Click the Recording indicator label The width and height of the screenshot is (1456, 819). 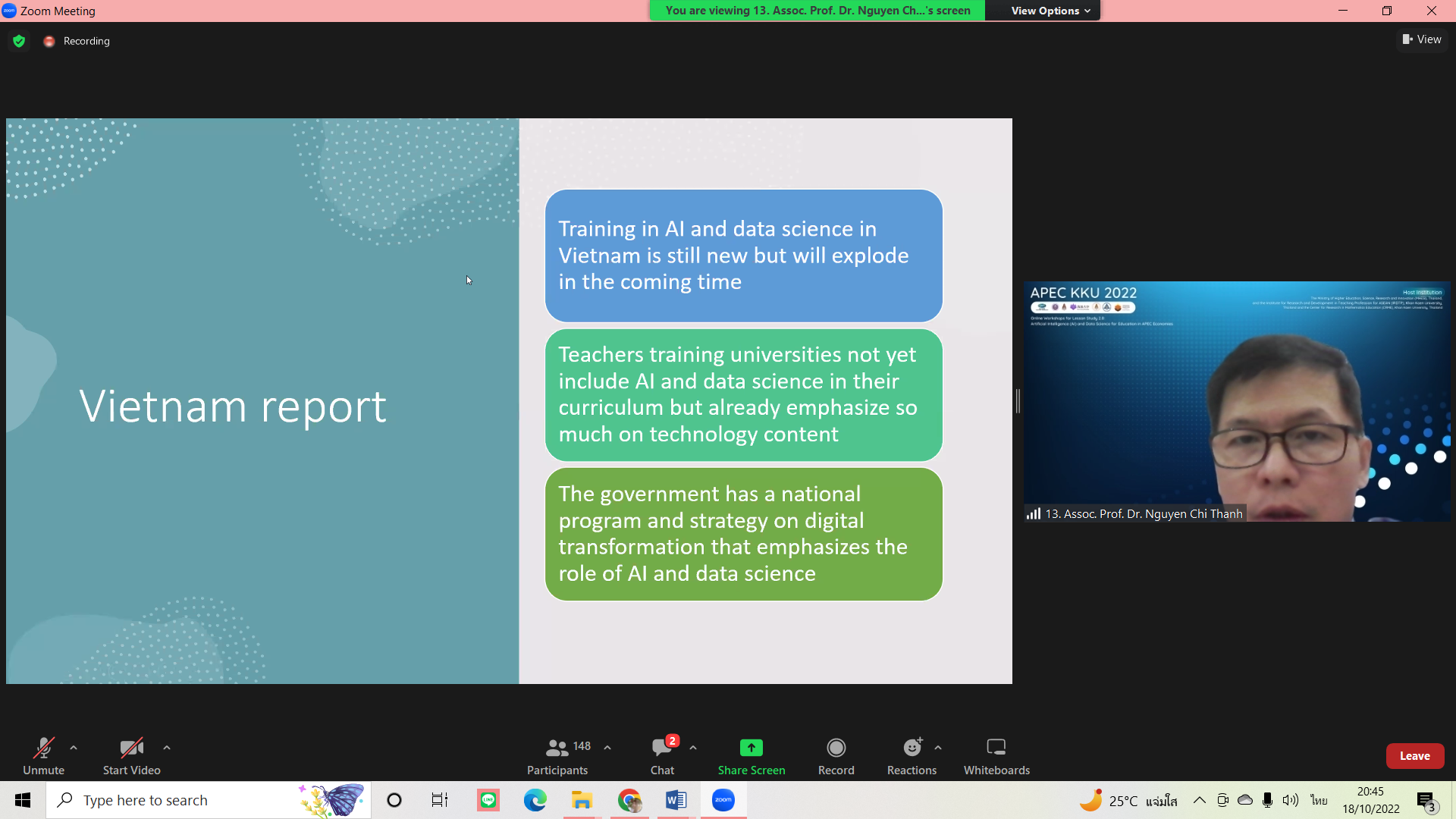point(86,41)
